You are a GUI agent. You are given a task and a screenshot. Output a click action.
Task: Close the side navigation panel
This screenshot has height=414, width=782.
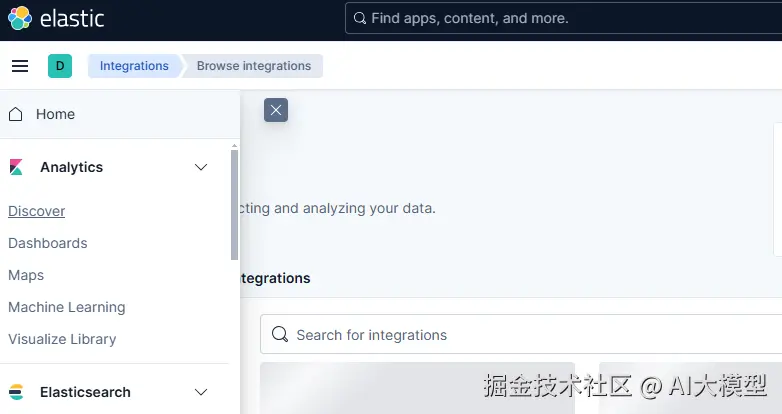276,110
